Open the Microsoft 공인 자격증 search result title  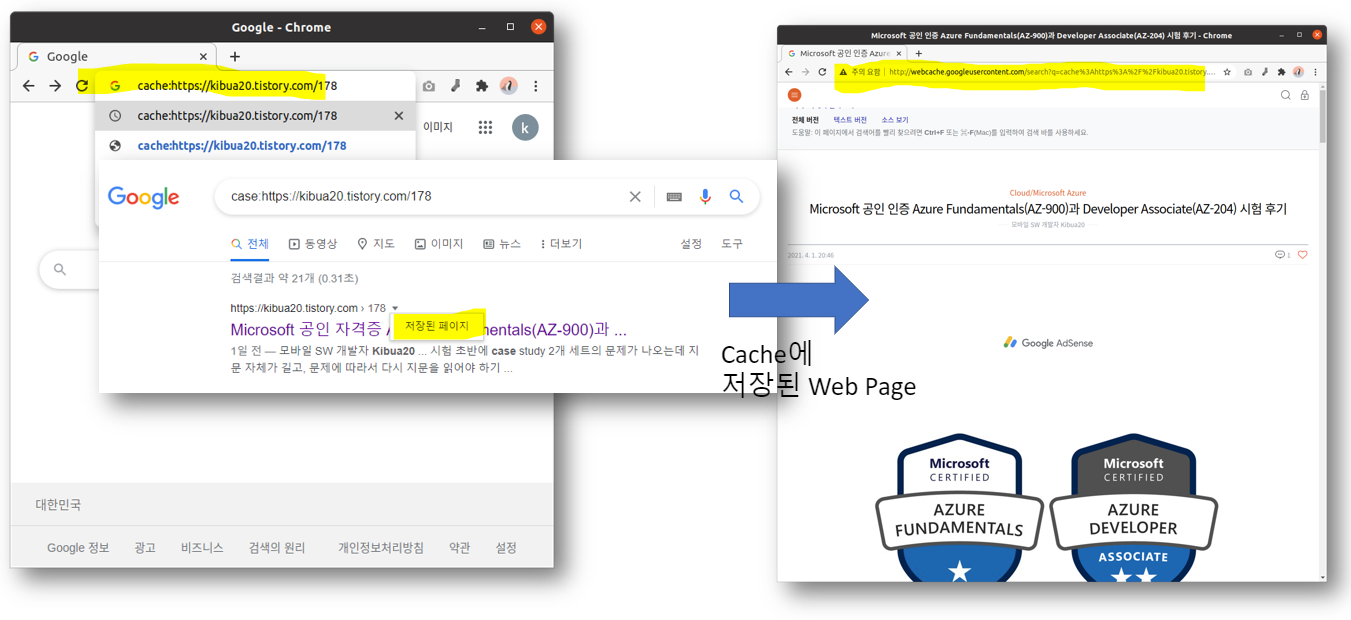[x=428, y=330]
